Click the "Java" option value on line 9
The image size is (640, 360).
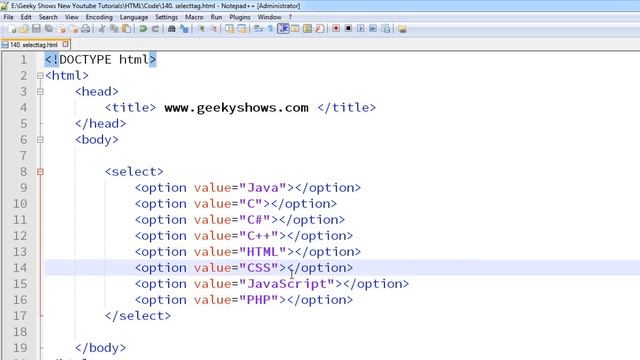263,188
